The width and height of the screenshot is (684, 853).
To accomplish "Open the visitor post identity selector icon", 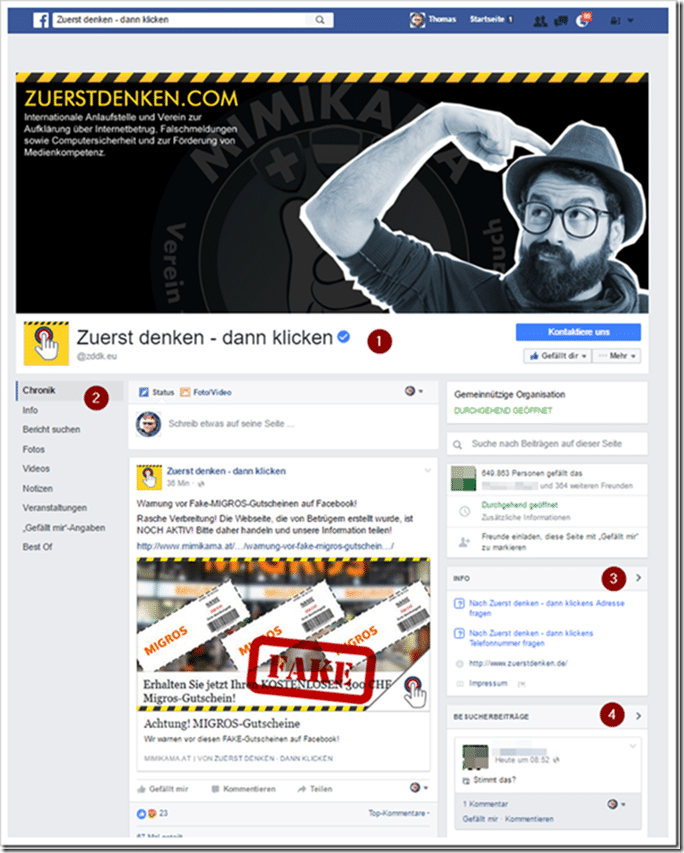I will click(615, 804).
